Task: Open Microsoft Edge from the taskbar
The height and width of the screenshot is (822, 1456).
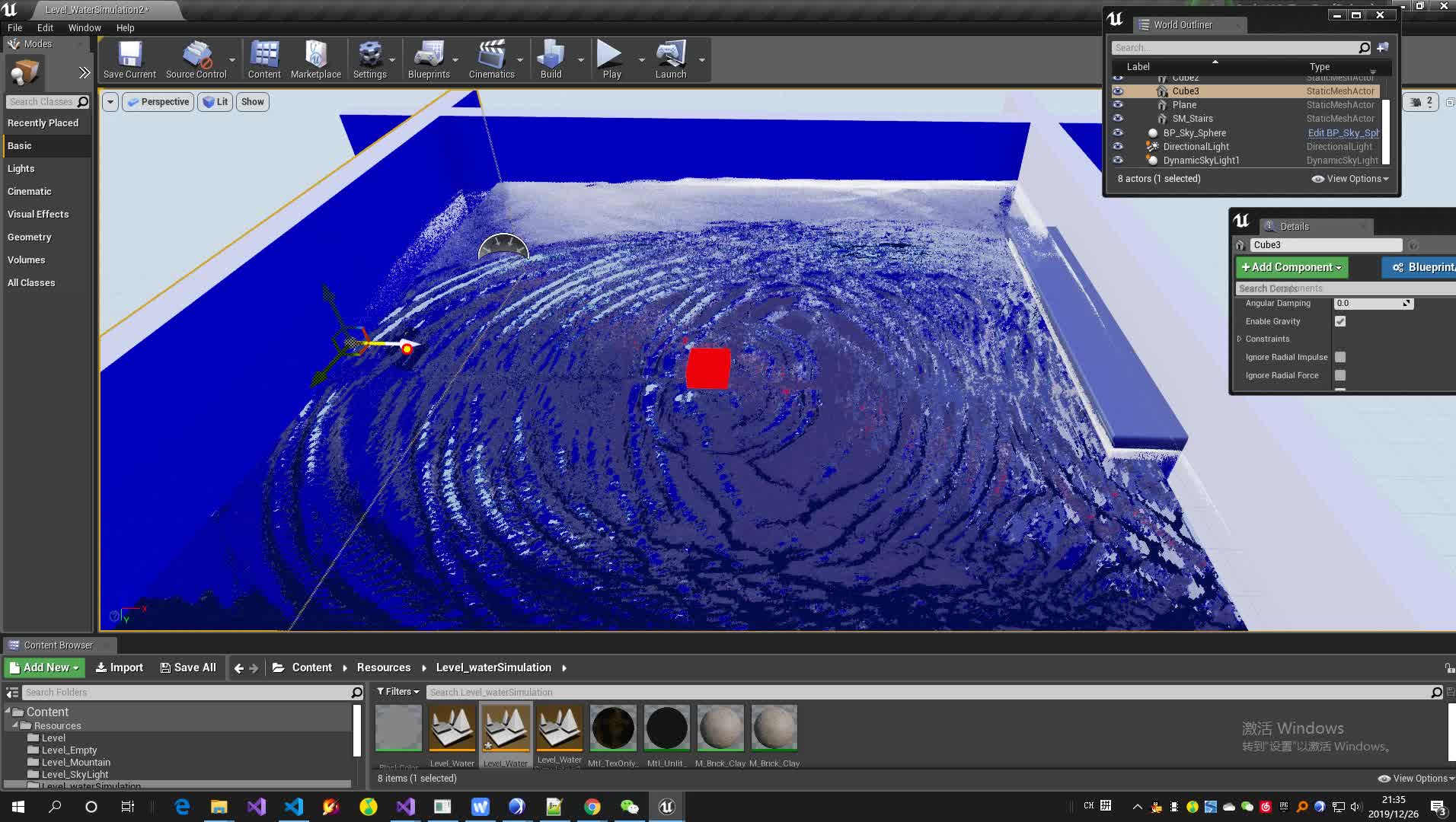Action: 182,807
